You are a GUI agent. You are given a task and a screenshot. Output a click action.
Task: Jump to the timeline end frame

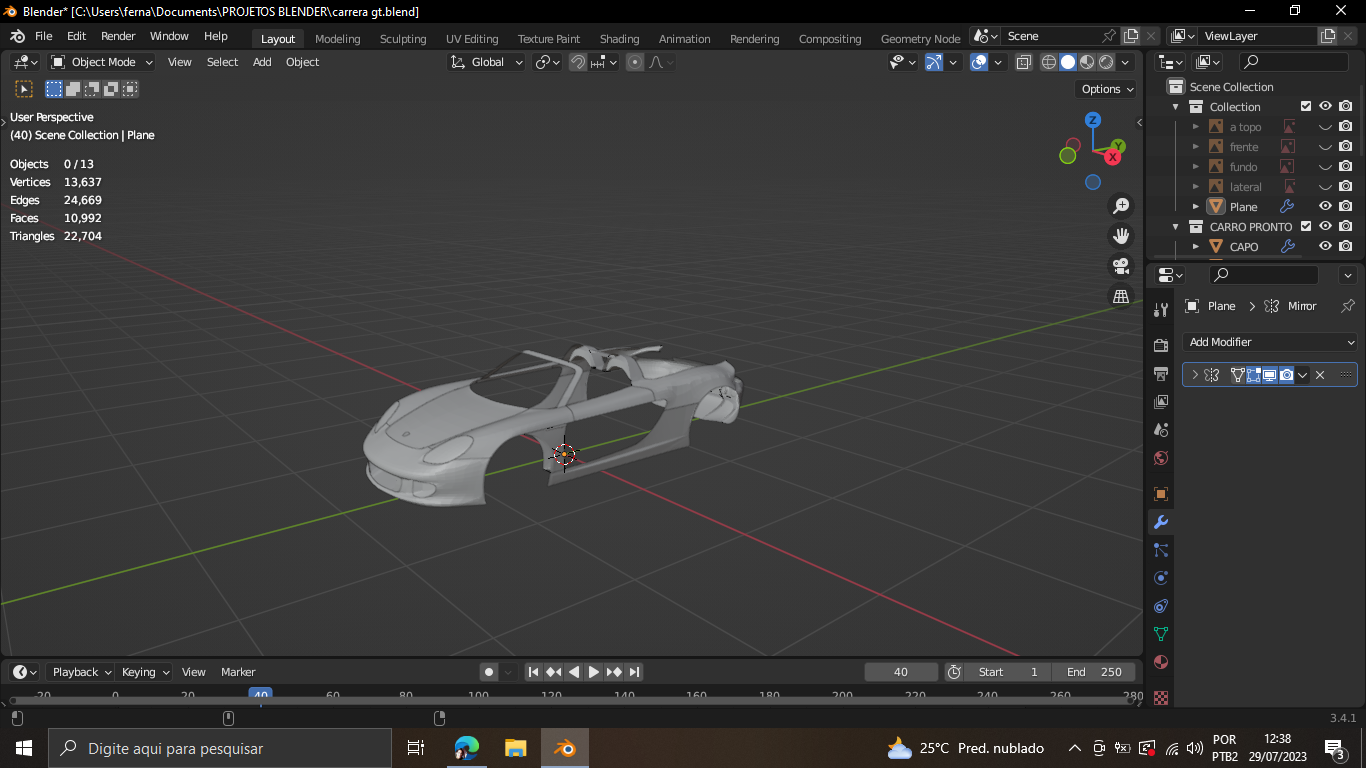[634, 672]
